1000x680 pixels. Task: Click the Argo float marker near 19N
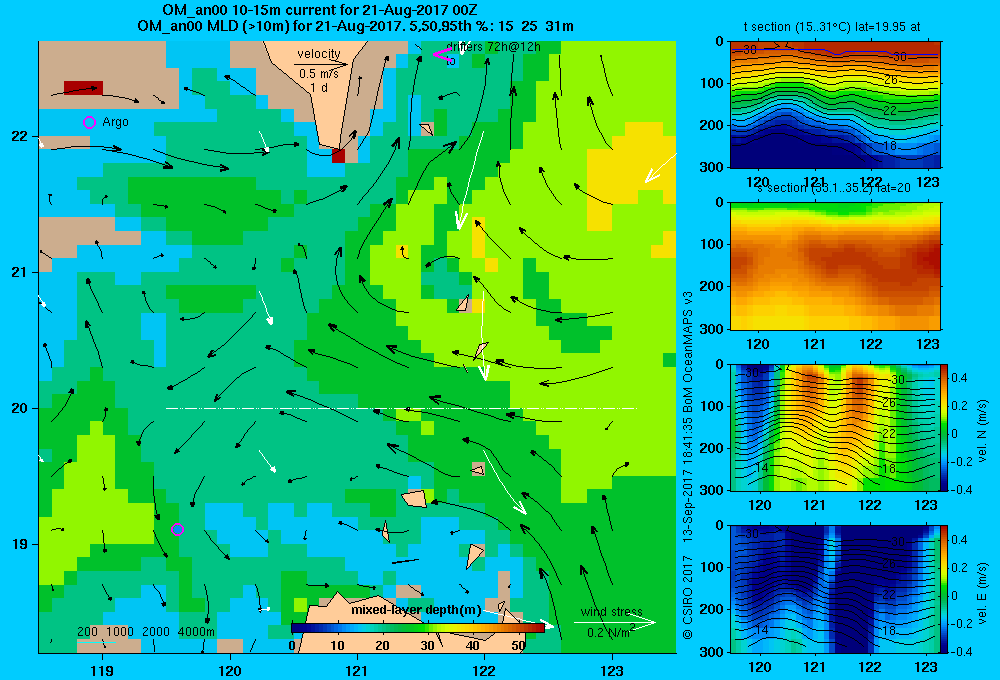coord(178,529)
